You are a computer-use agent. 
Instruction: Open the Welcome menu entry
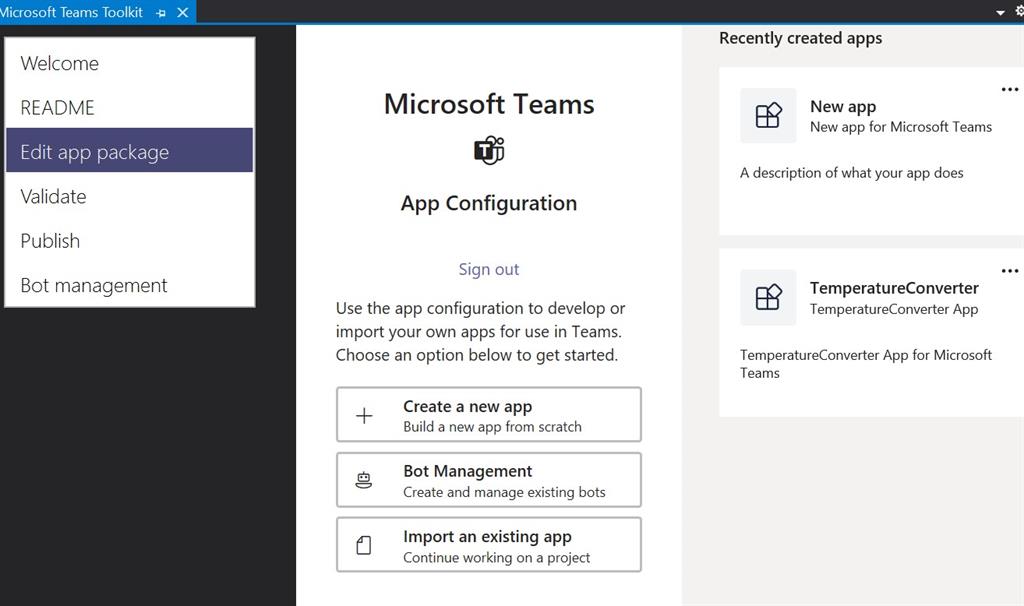[129, 63]
